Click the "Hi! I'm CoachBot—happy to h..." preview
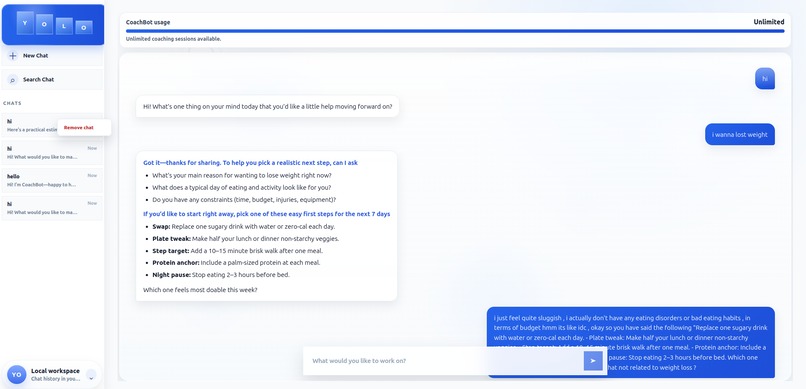 tap(41, 184)
